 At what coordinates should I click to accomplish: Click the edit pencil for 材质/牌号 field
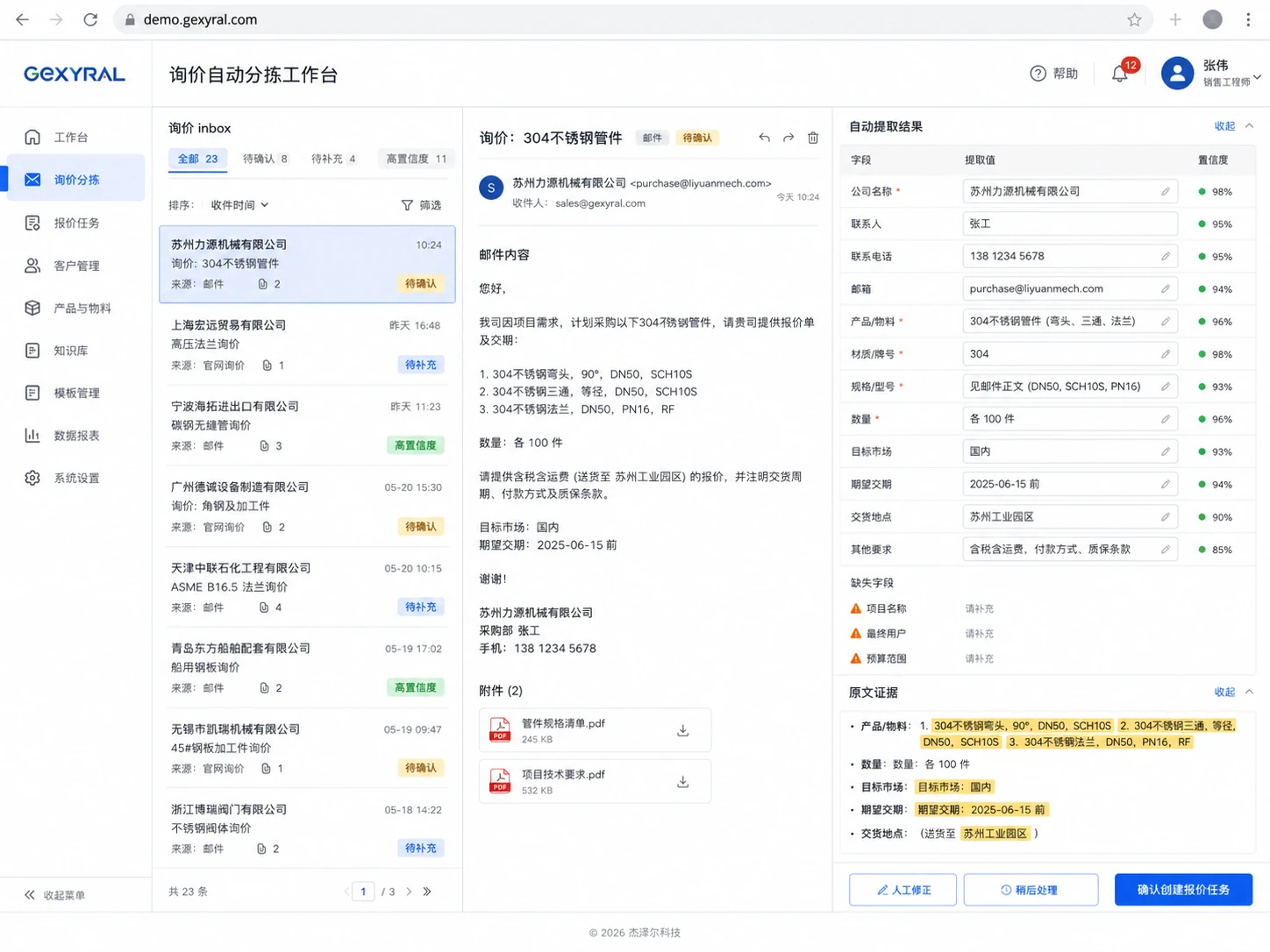point(1165,354)
